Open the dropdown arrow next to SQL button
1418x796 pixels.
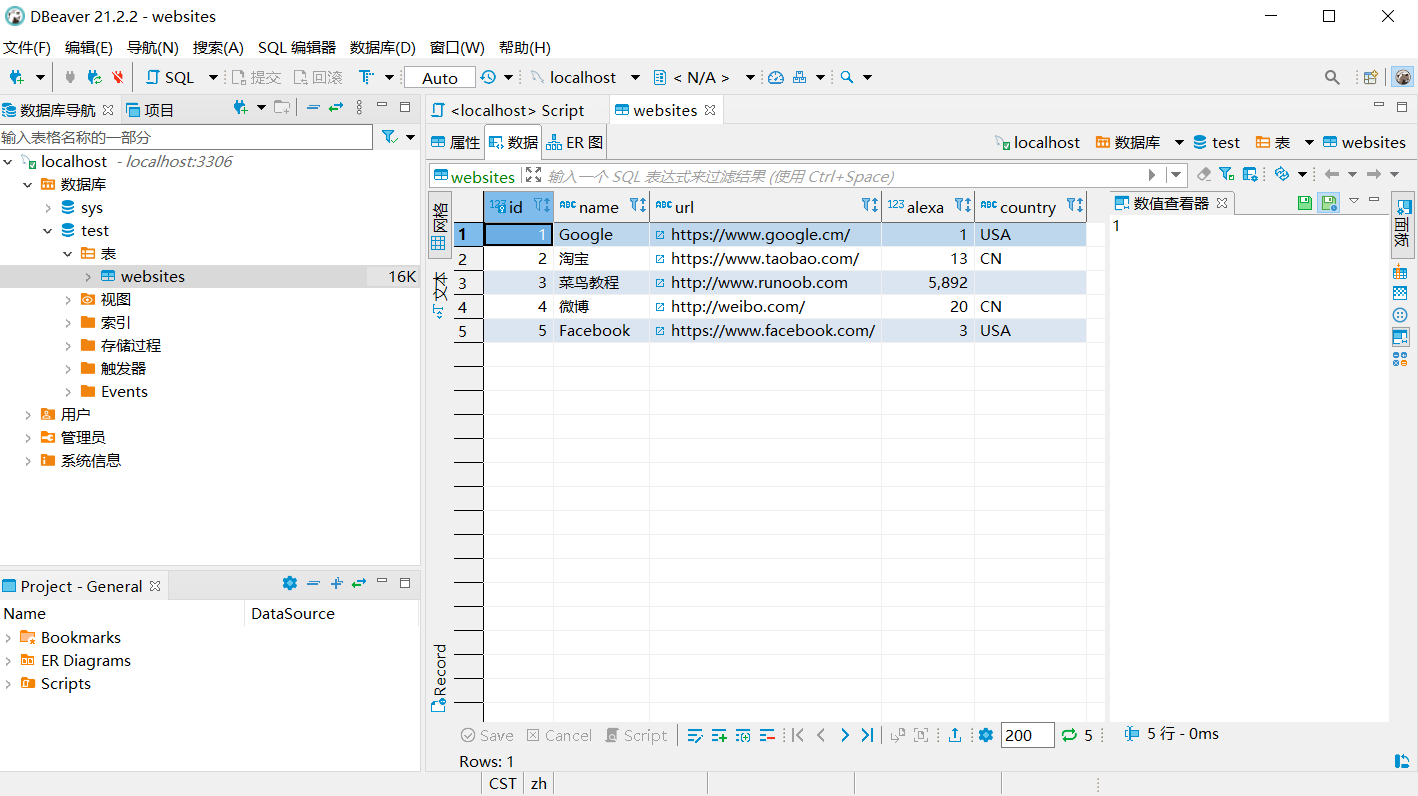pos(213,77)
